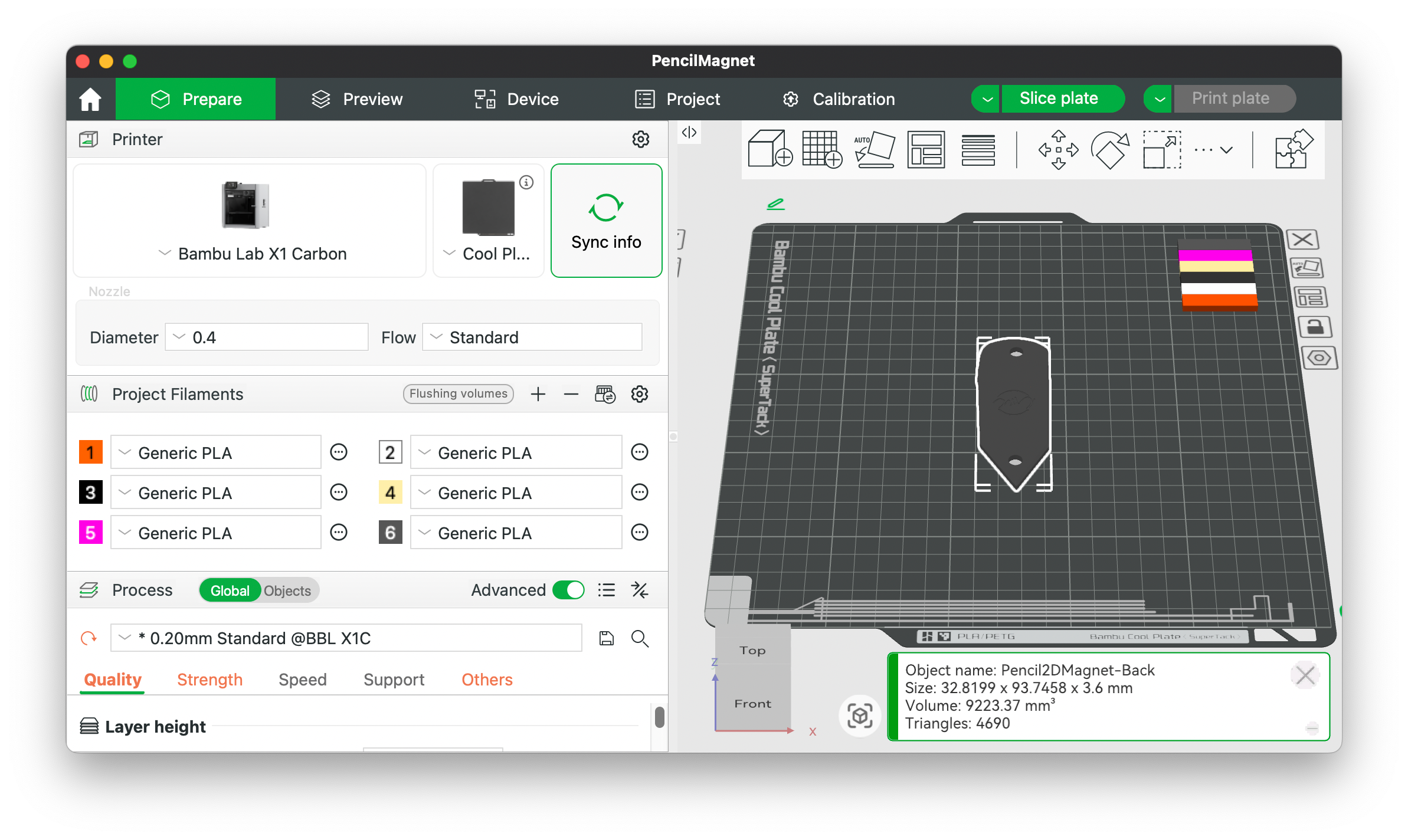
Task: Open filament 3 Generic PLA dropdown
Action: tap(216, 493)
